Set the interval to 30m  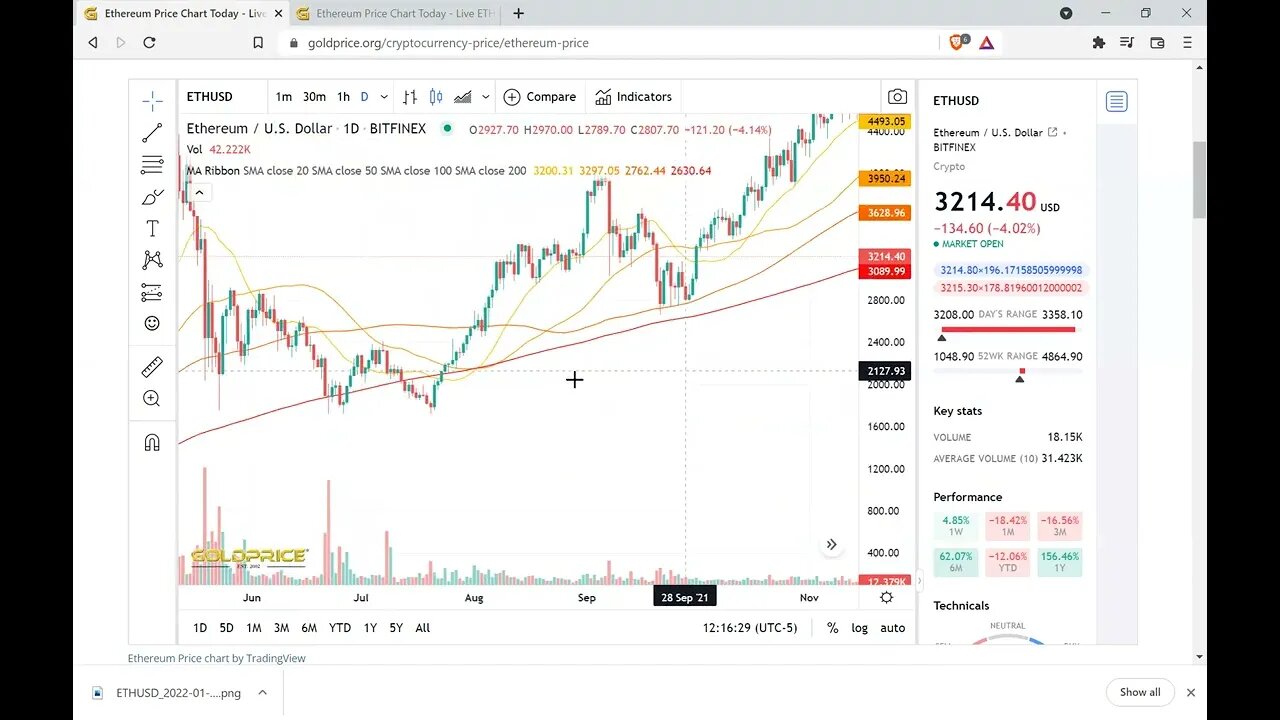(x=314, y=97)
